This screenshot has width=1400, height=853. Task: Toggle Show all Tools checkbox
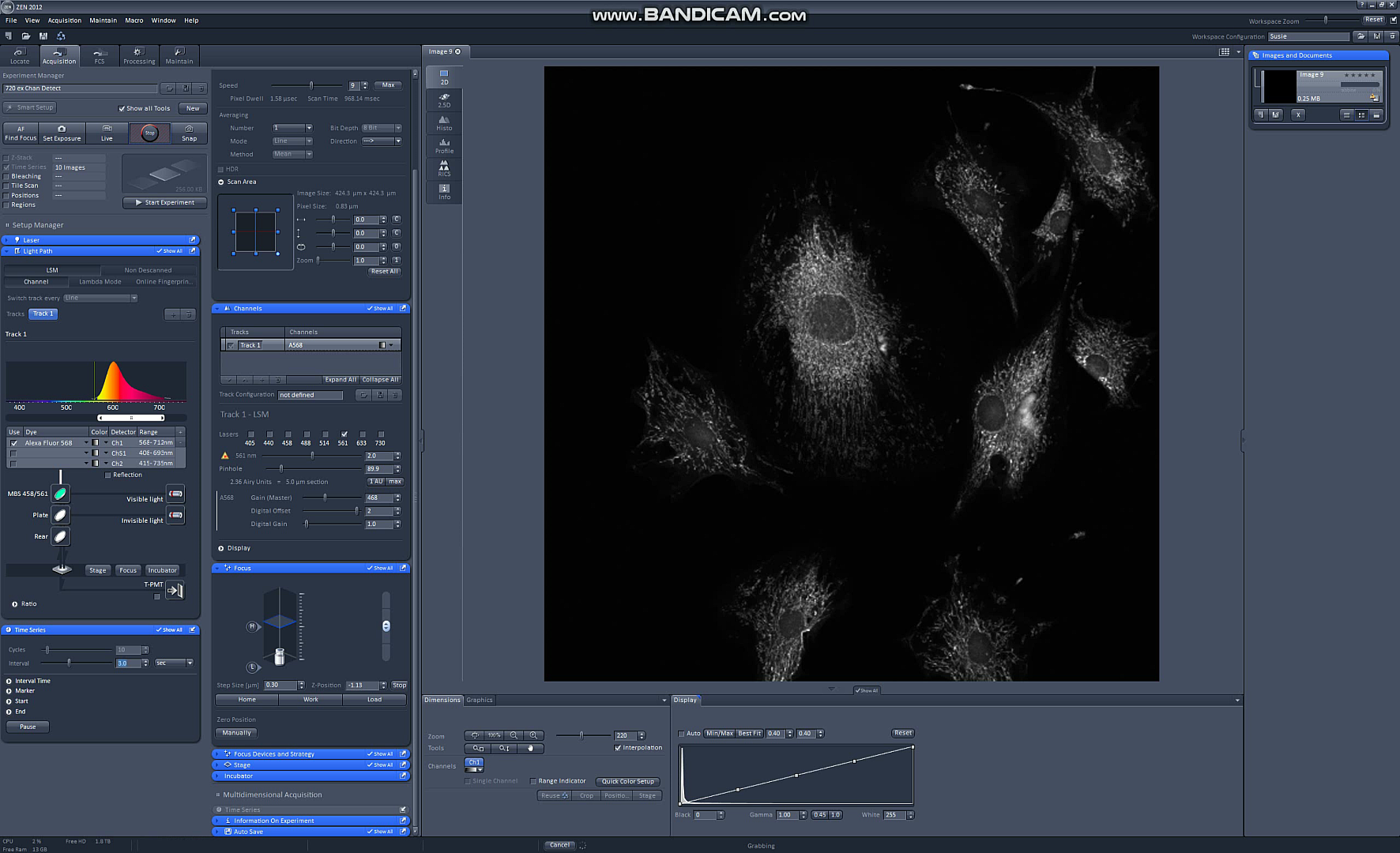pyautogui.click(x=122, y=109)
